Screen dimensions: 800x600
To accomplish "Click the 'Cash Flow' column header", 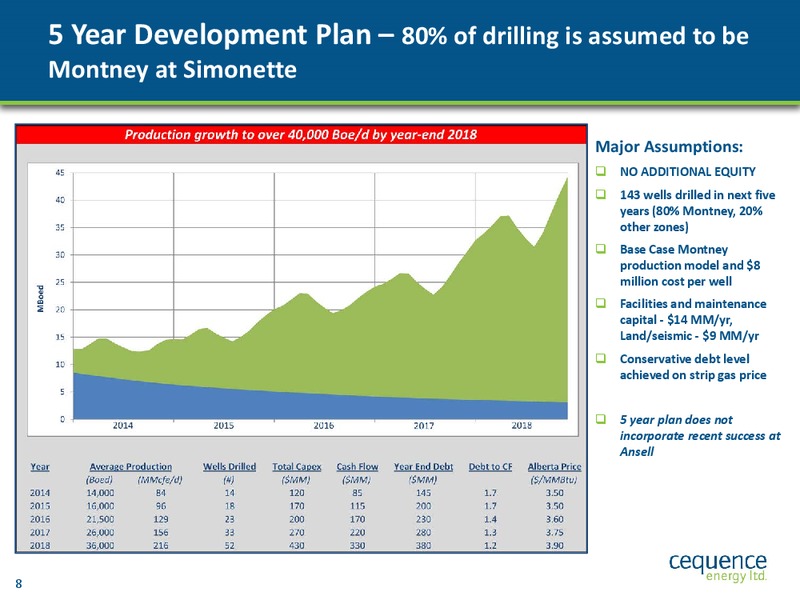I will (357, 467).
